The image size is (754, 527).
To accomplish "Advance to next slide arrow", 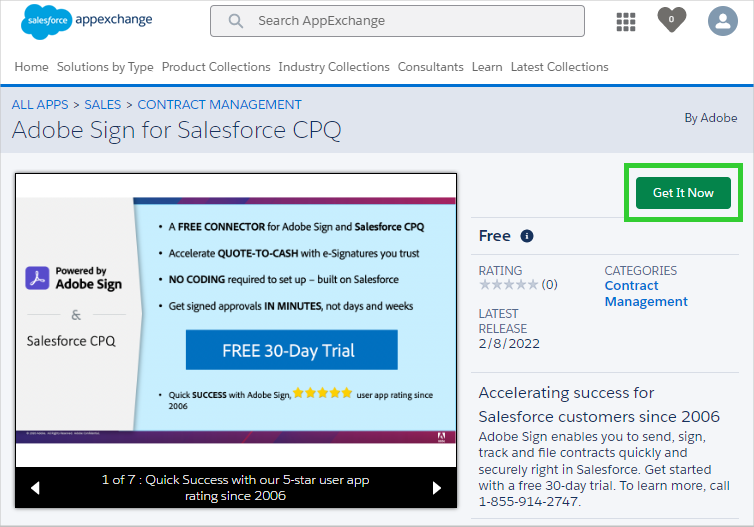I will pos(436,488).
